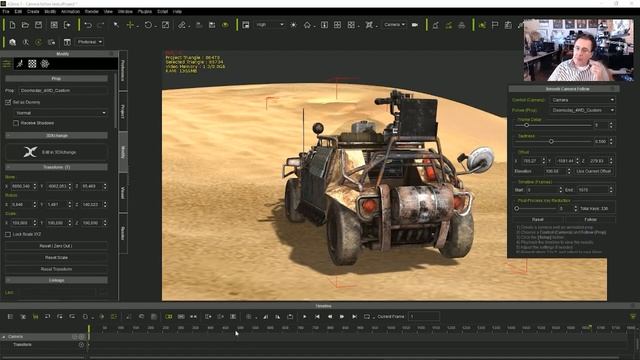Activate the Move tool cross icon
The width and height of the screenshot is (640, 360).
(130, 25)
